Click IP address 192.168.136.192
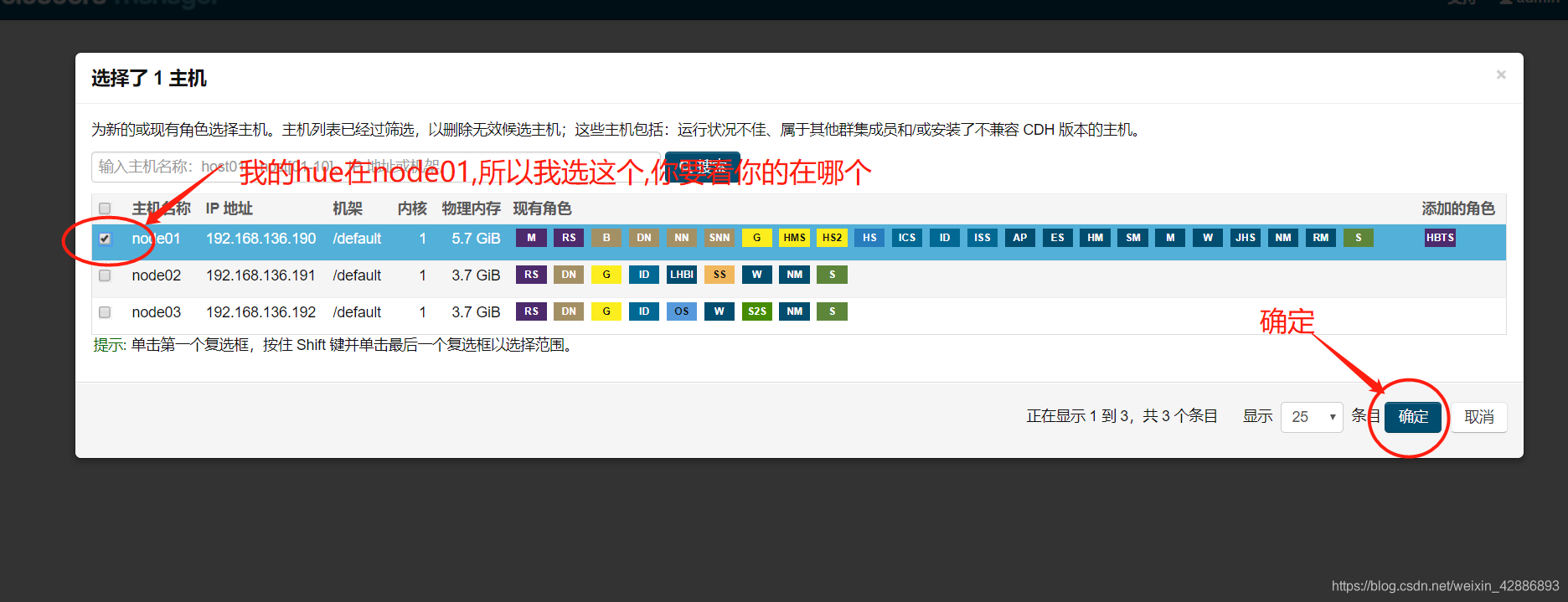The image size is (1568, 602). coord(261,312)
